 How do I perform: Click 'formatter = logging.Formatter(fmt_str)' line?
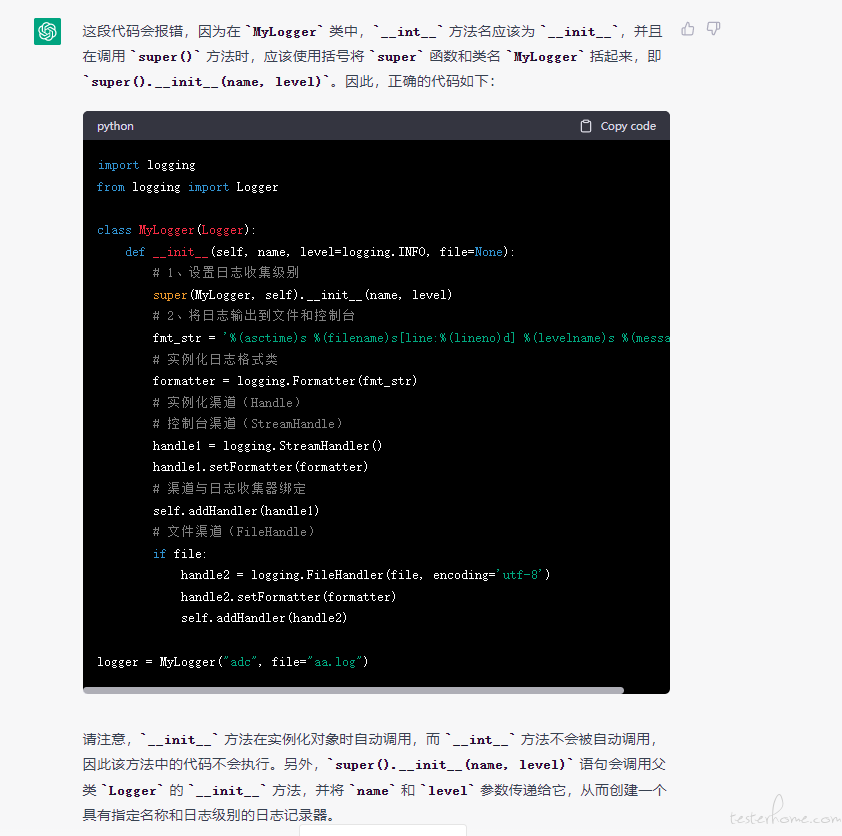point(285,381)
